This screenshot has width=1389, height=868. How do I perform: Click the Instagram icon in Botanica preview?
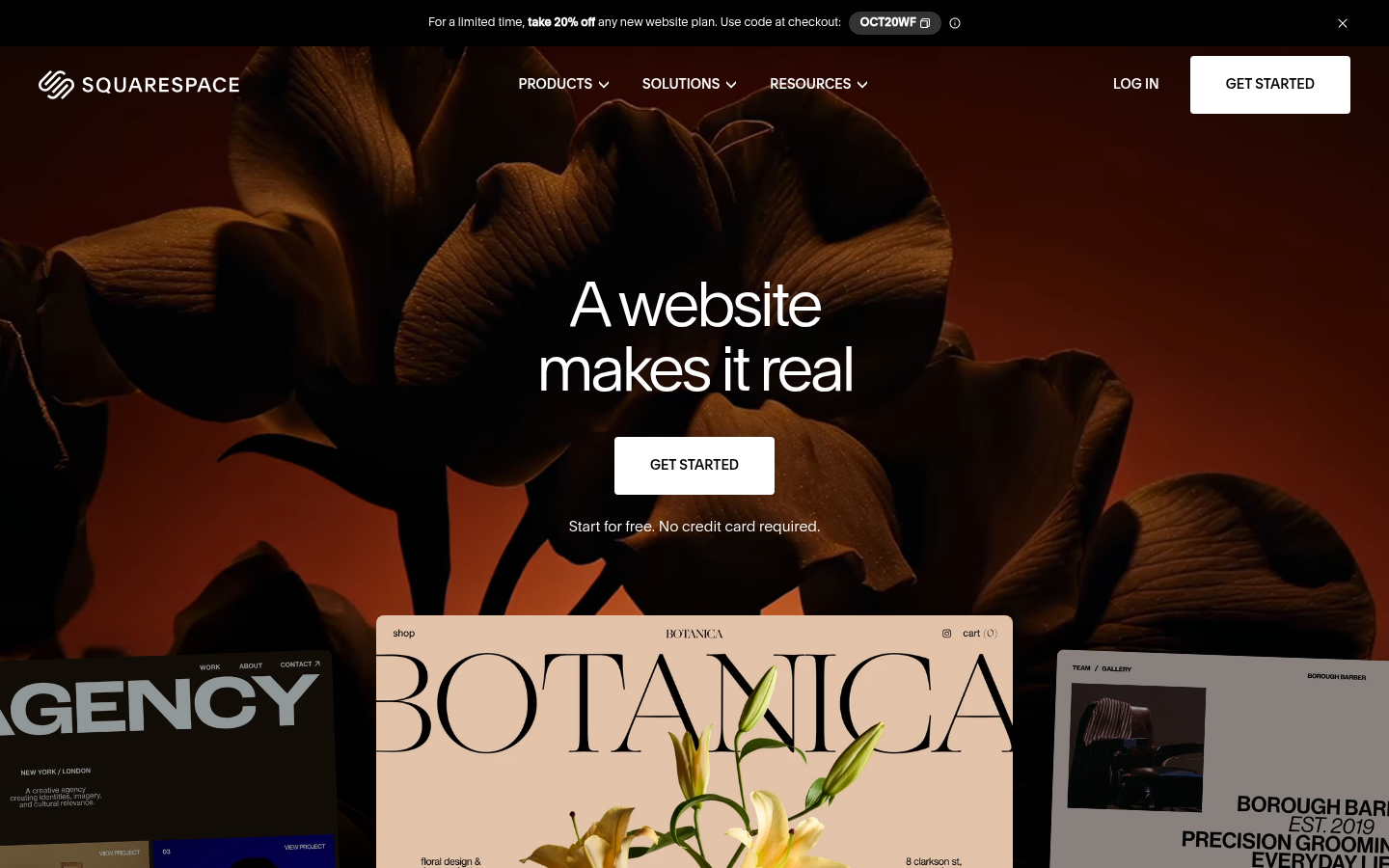click(946, 634)
